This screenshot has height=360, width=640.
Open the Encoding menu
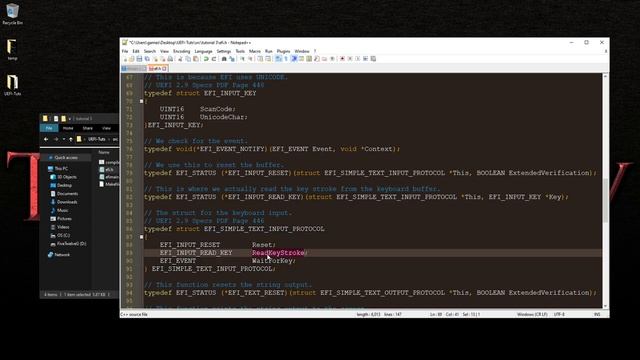(182, 51)
